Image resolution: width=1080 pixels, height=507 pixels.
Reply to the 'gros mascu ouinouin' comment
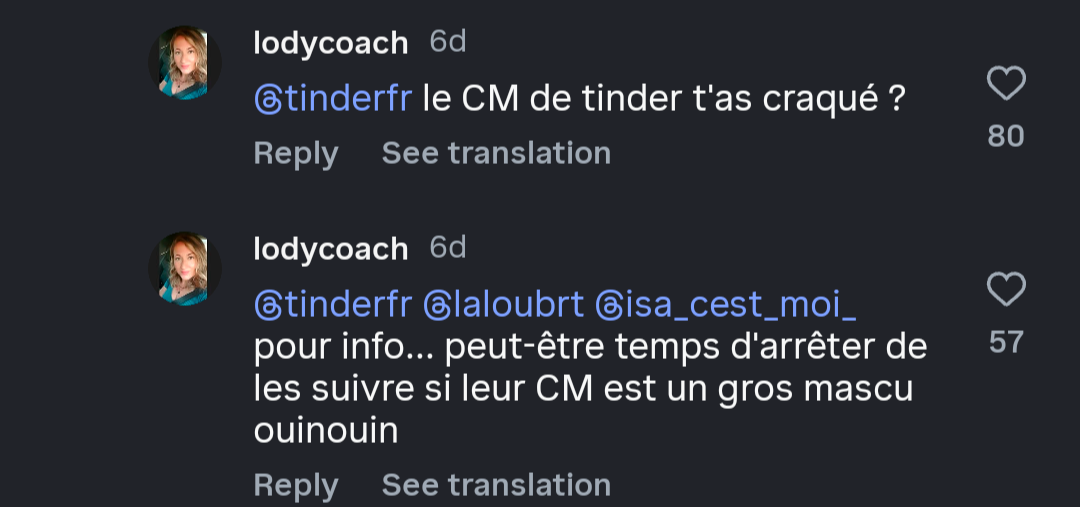tap(296, 485)
